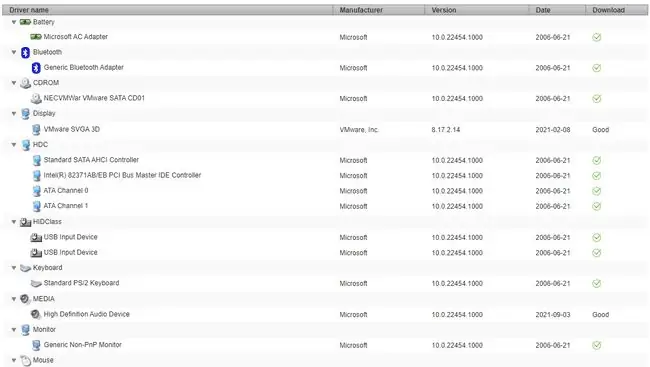650x367 pixels.
Task: Collapse the Monitor category arrow
Action: (x=14, y=330)
